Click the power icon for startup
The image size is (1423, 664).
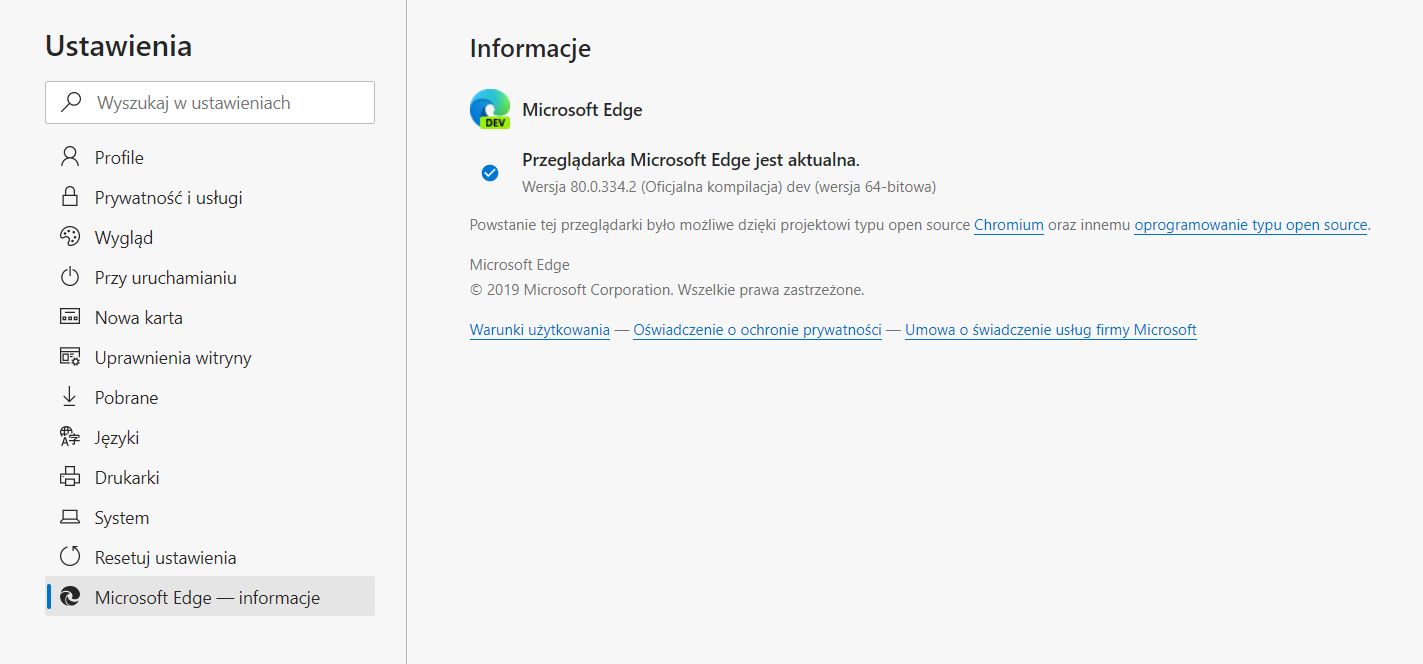click(69, 277)
